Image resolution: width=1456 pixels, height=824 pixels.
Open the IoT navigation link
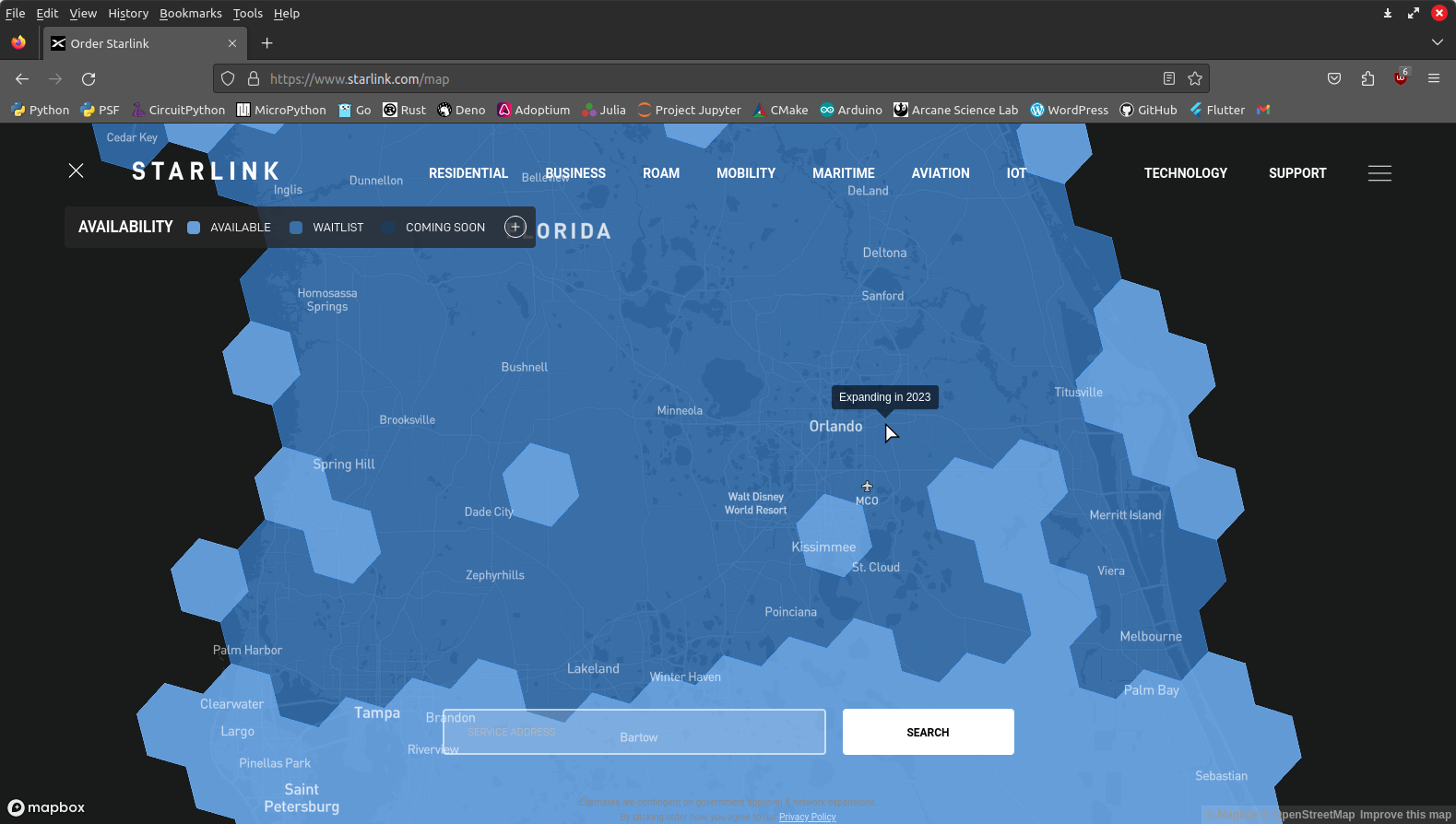point(1016,173)
